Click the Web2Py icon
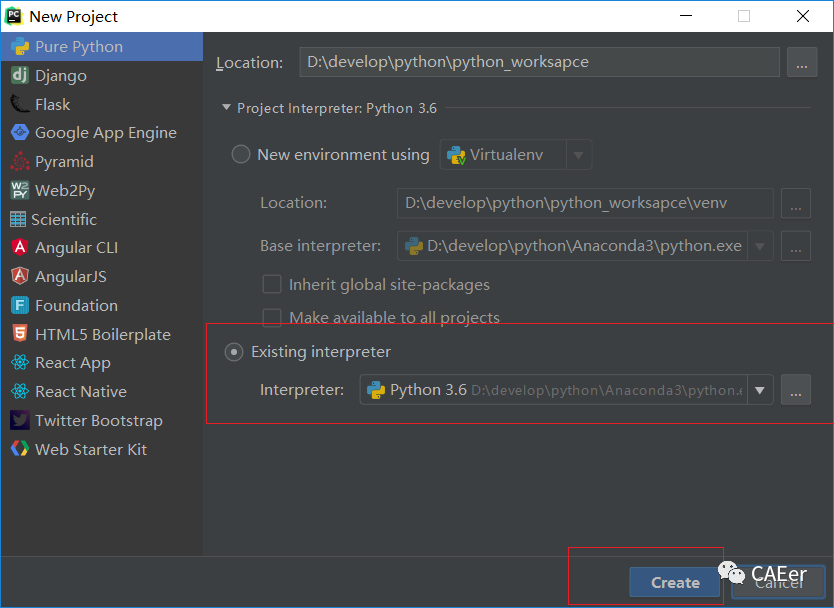 coord(20,190)
